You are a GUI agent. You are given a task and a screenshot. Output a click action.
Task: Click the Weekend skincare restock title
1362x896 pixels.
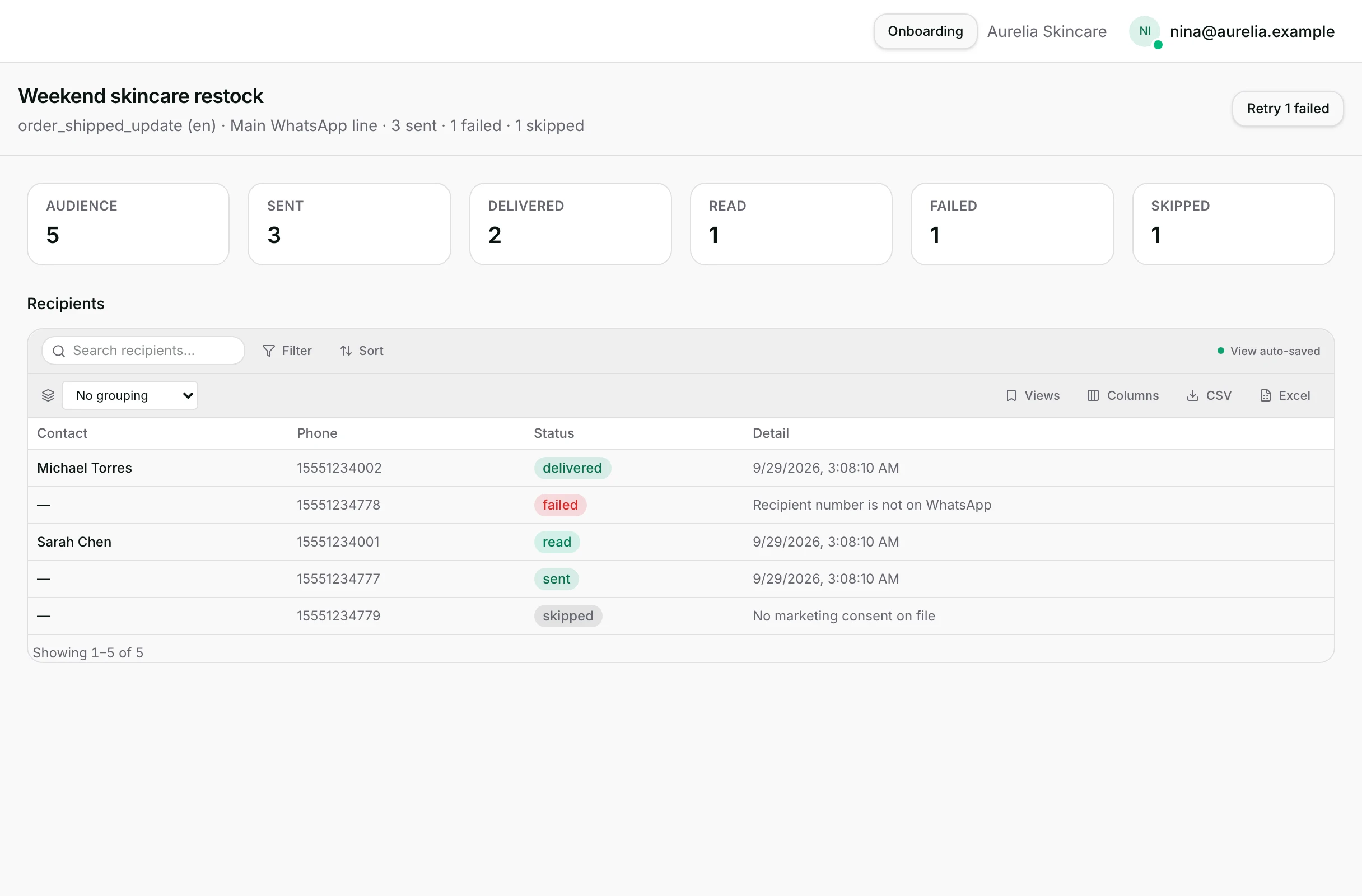point(141,96)
